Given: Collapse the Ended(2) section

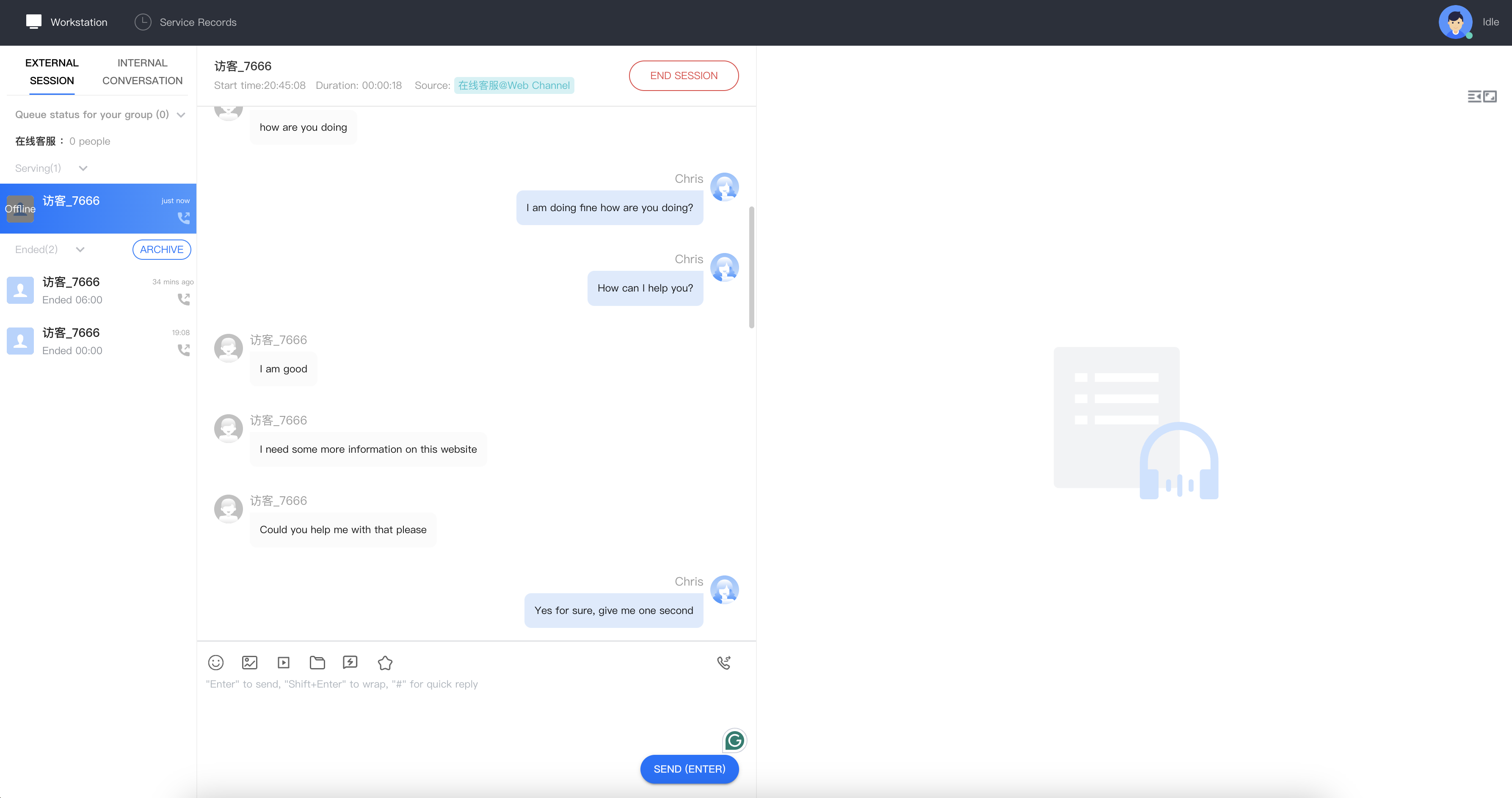Looking at the screenshot, I should tap(80, 249).
